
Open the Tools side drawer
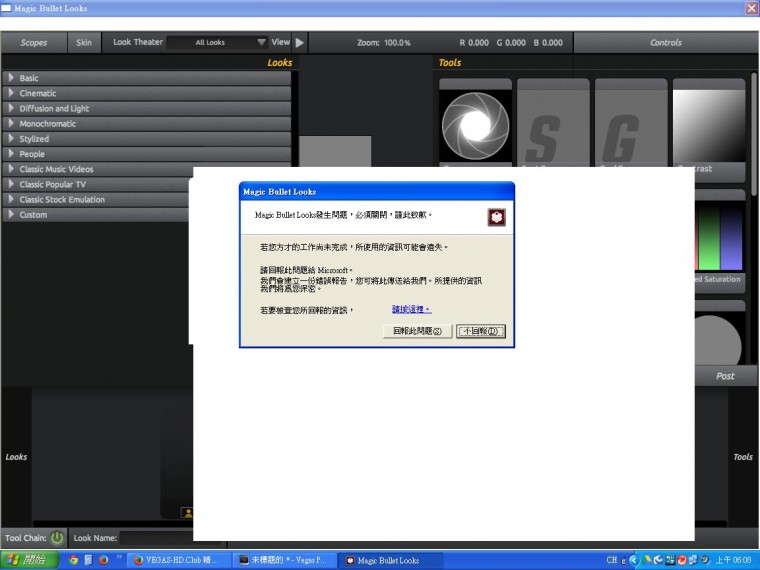743,457
